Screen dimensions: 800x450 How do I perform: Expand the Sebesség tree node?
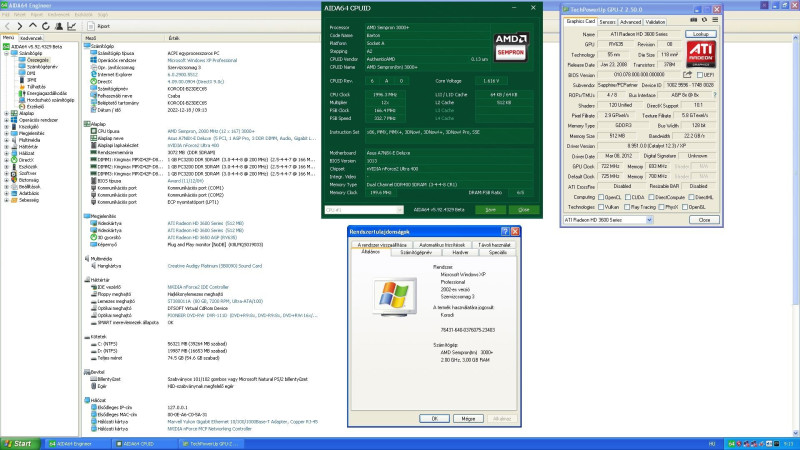pos(7,200)
